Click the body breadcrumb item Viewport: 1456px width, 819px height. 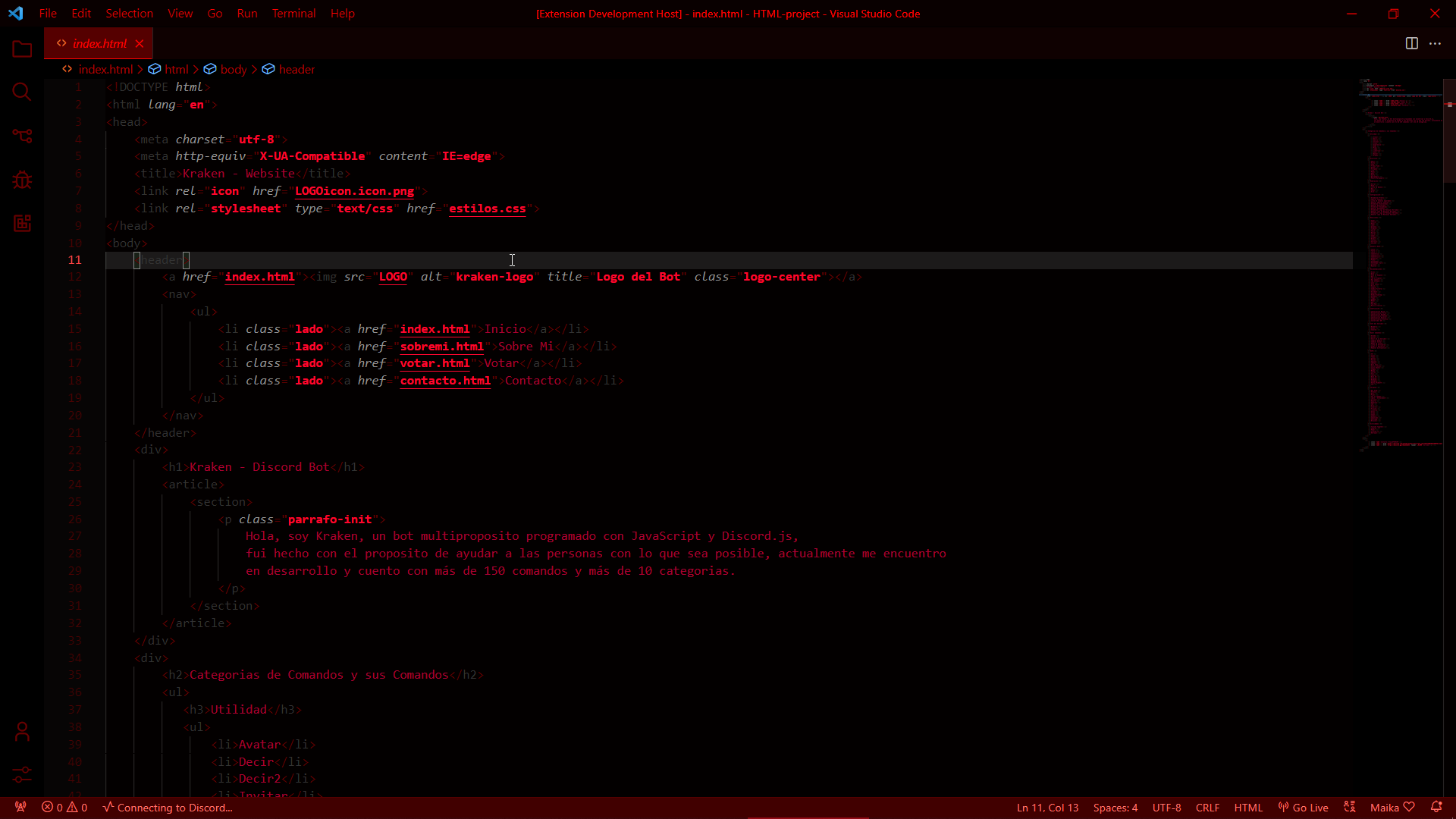pos(234,70)
